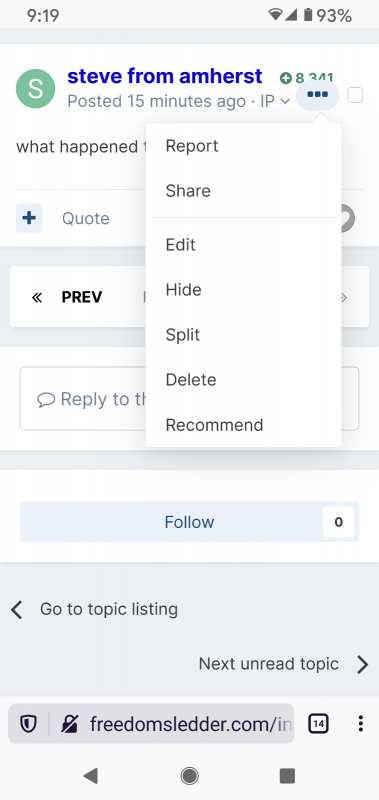The width and height of the screenshot is (379, 800).
Task: Tap the Android recent apps square
Action: [288, 776]
